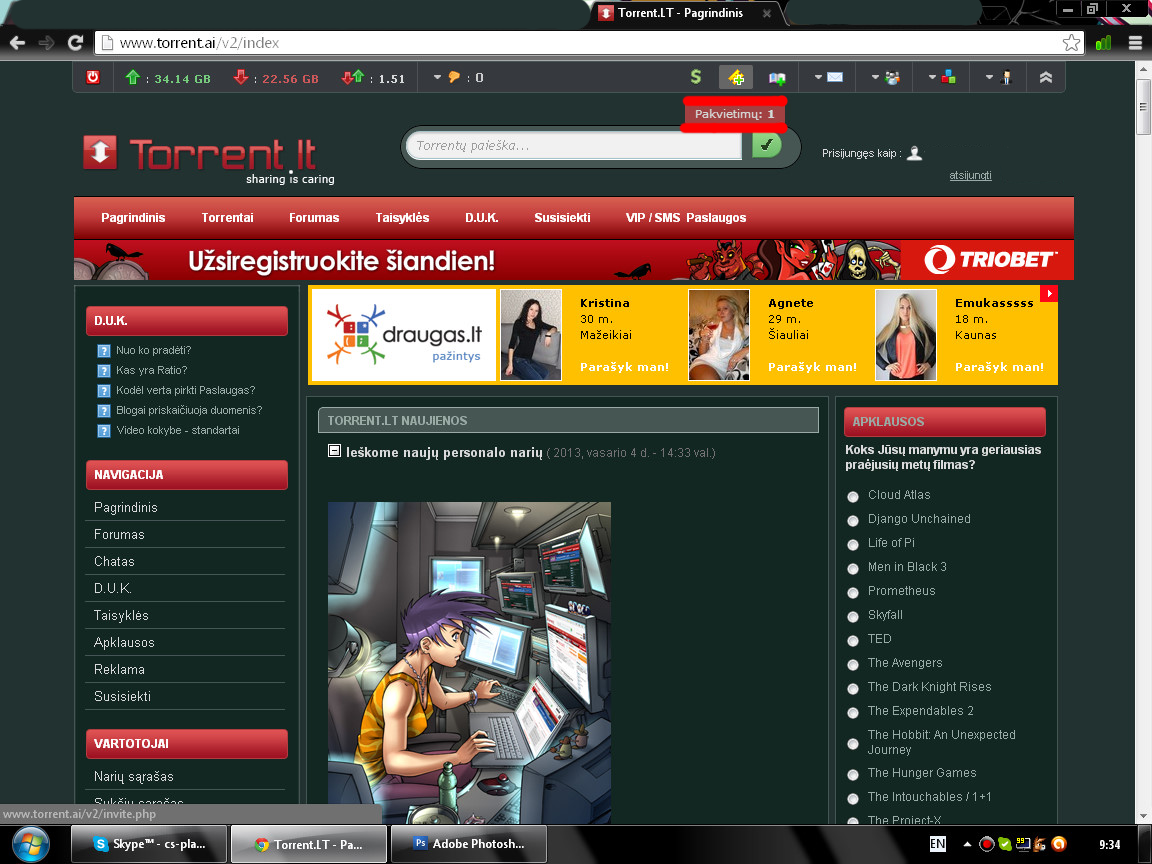
Task: Click the invite icon with plus sign
Action: pyautogui.click(x=736, y=77)
